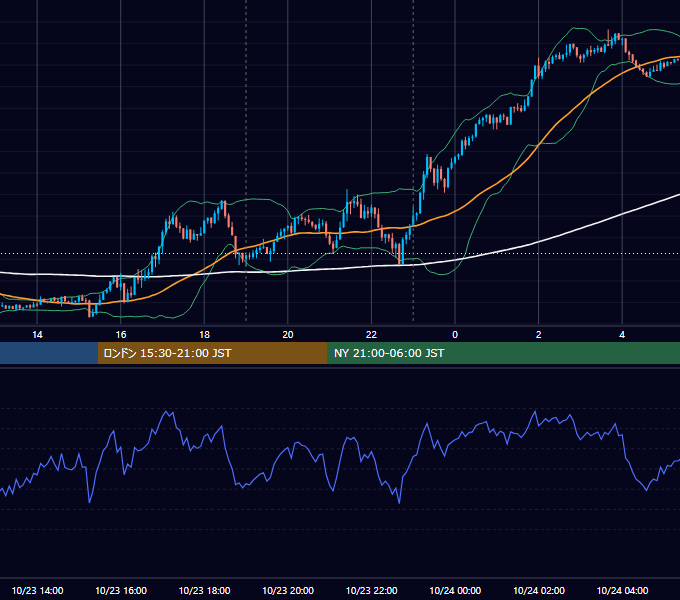The width and height of the screenshot is (680, 600).
Task: Click hour label 14 on price chart axis
Action: coord(37,335)
